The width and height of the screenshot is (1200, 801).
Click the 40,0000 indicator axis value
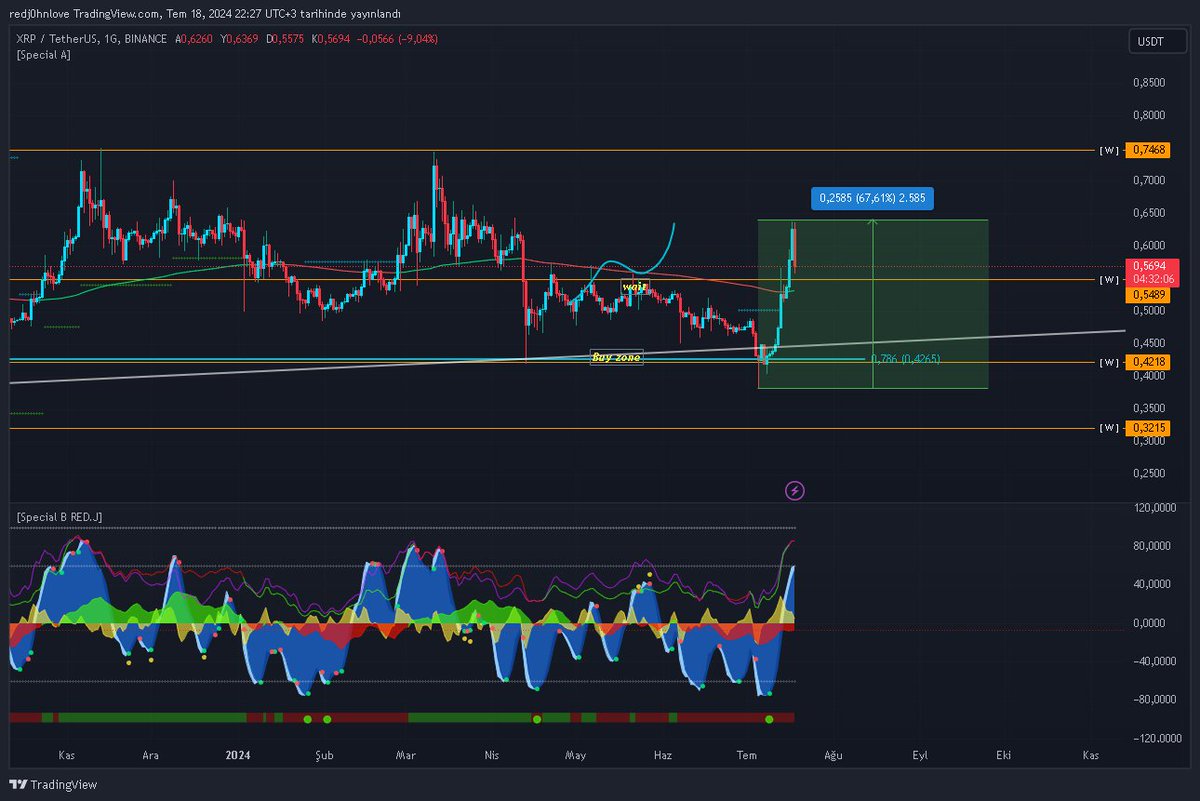[1153, 584]
